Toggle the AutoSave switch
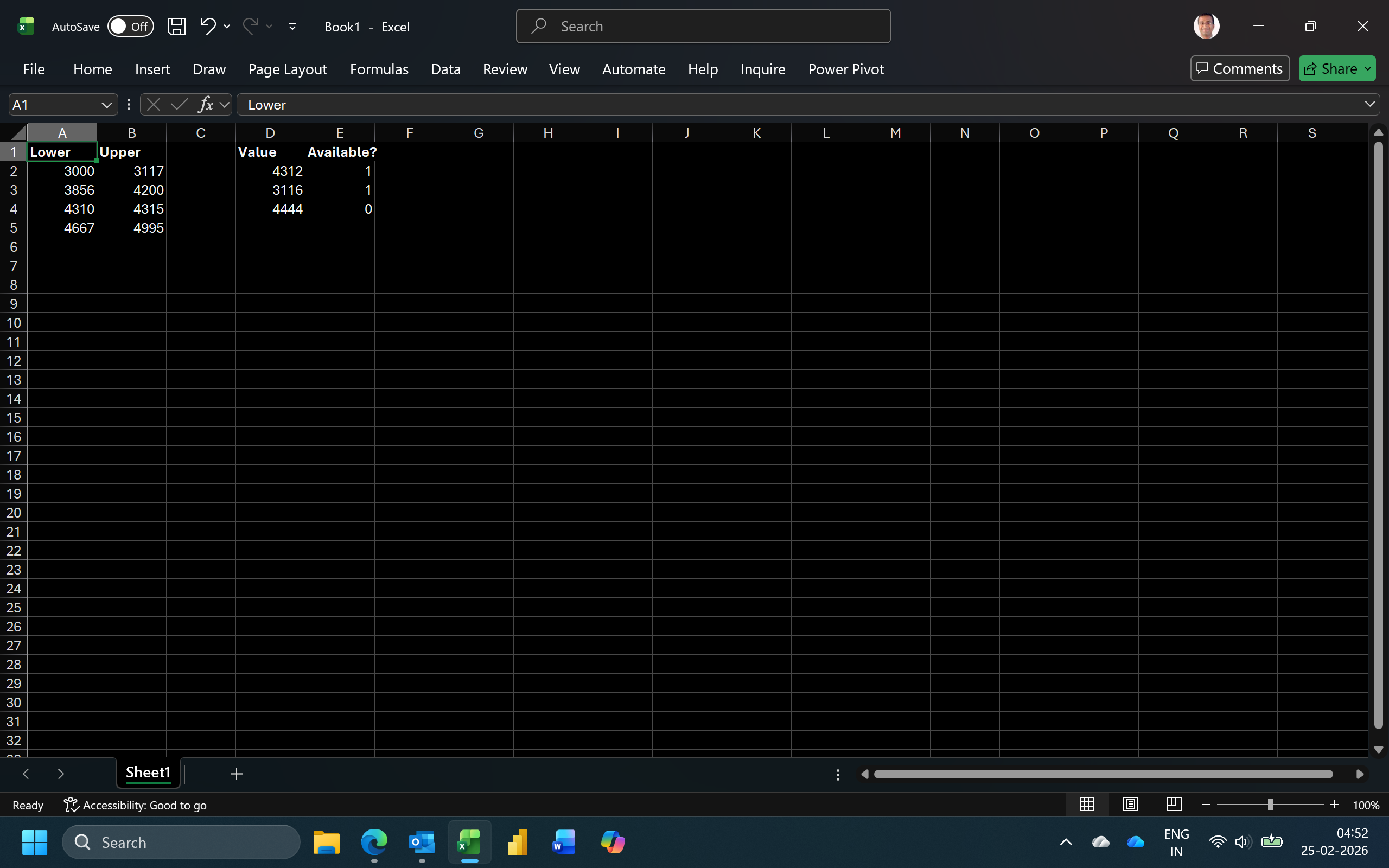 [131, 27]
